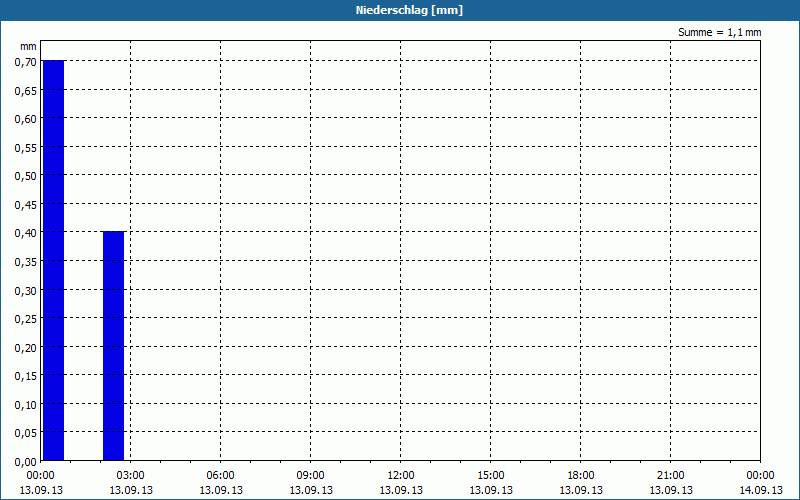800x500 pixels.
Task: Click the 18:00 time axis label
Action: click(x=581, y=476)
